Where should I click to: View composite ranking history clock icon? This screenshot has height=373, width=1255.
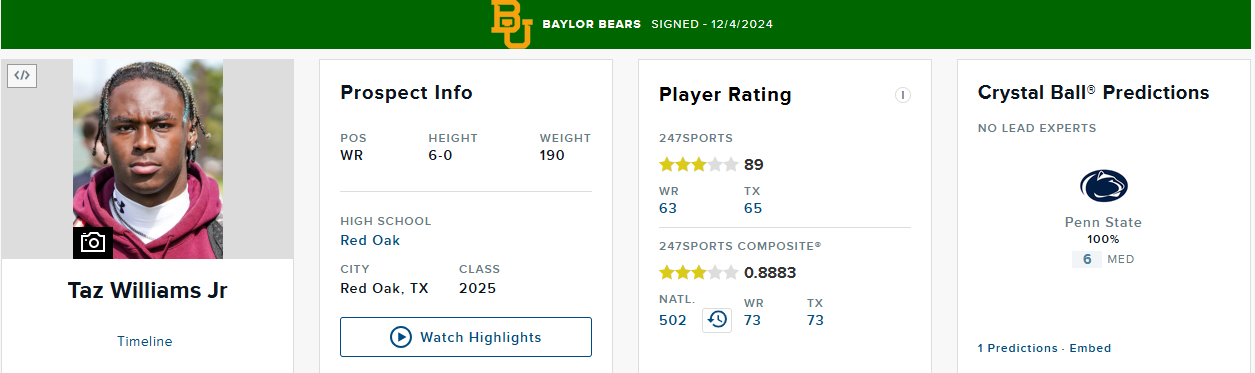(x=717, y=320)
